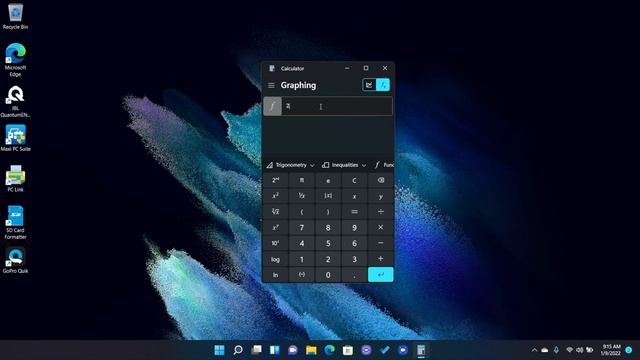Show hidden system tray icons chevron
Viewport: 640px width, 360px height.
tap(534, 350)
